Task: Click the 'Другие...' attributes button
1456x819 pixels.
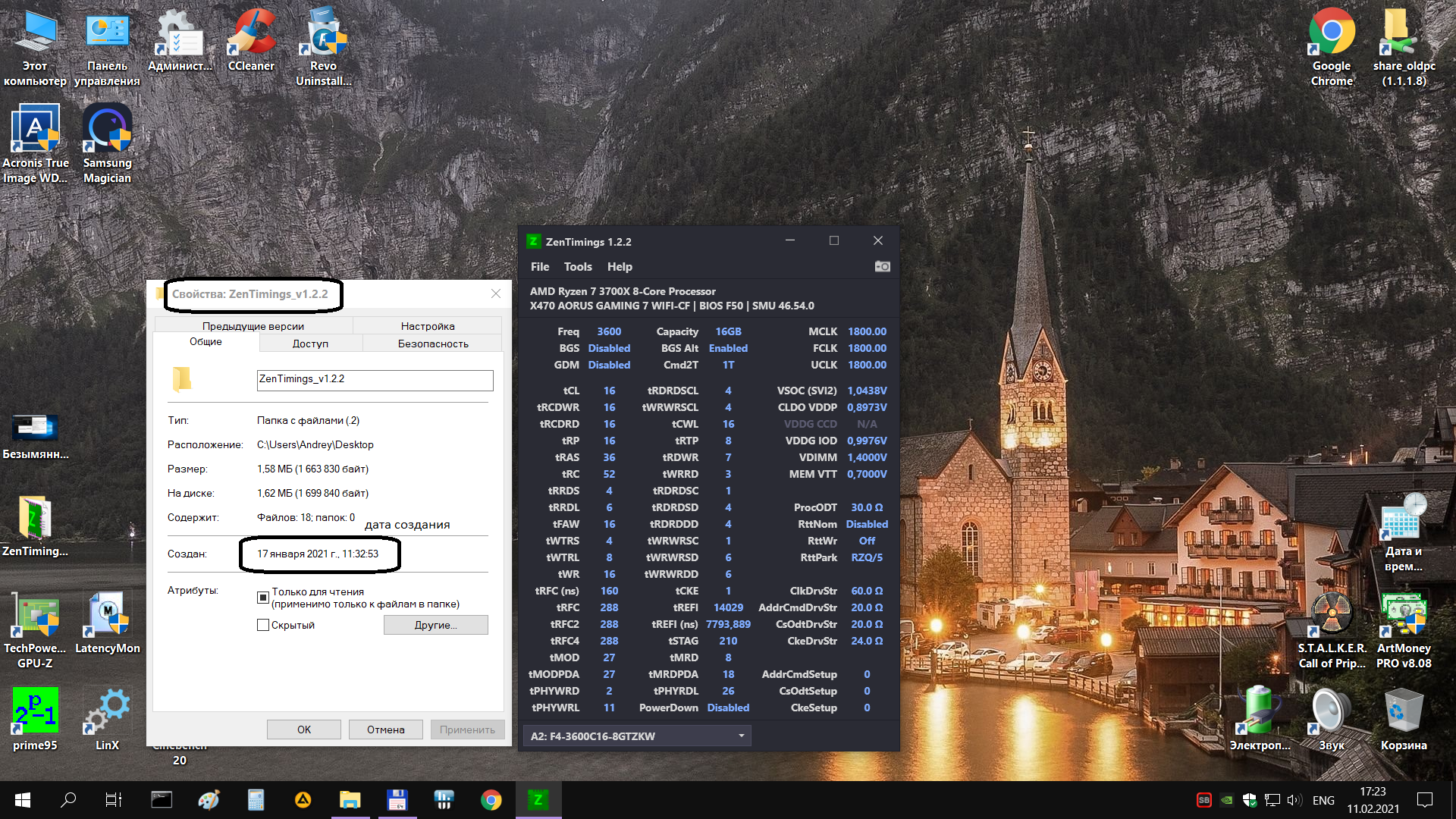Action: [x=435, y=625]
